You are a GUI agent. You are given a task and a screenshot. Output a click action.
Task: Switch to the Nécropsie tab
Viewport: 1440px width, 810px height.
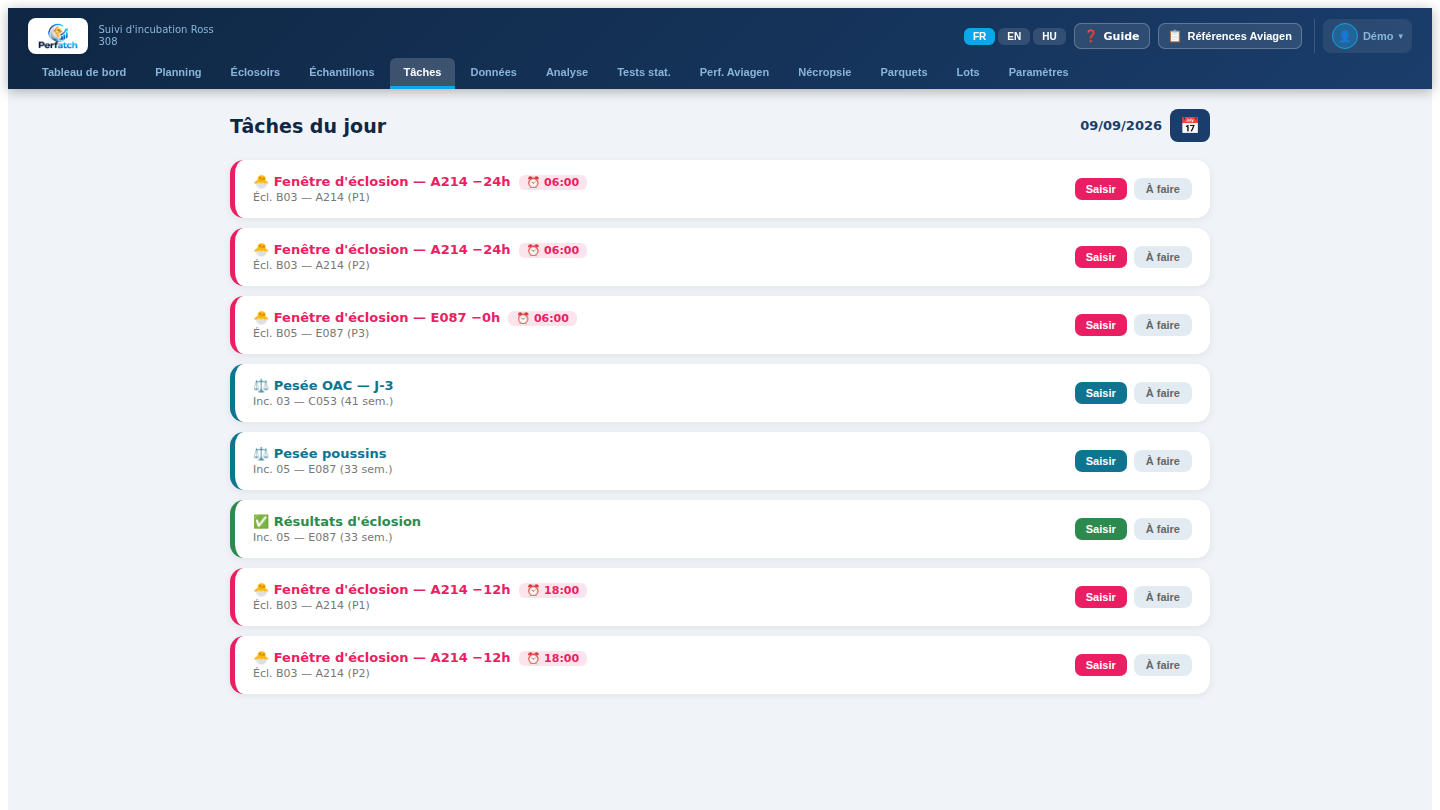pos(825,72)
